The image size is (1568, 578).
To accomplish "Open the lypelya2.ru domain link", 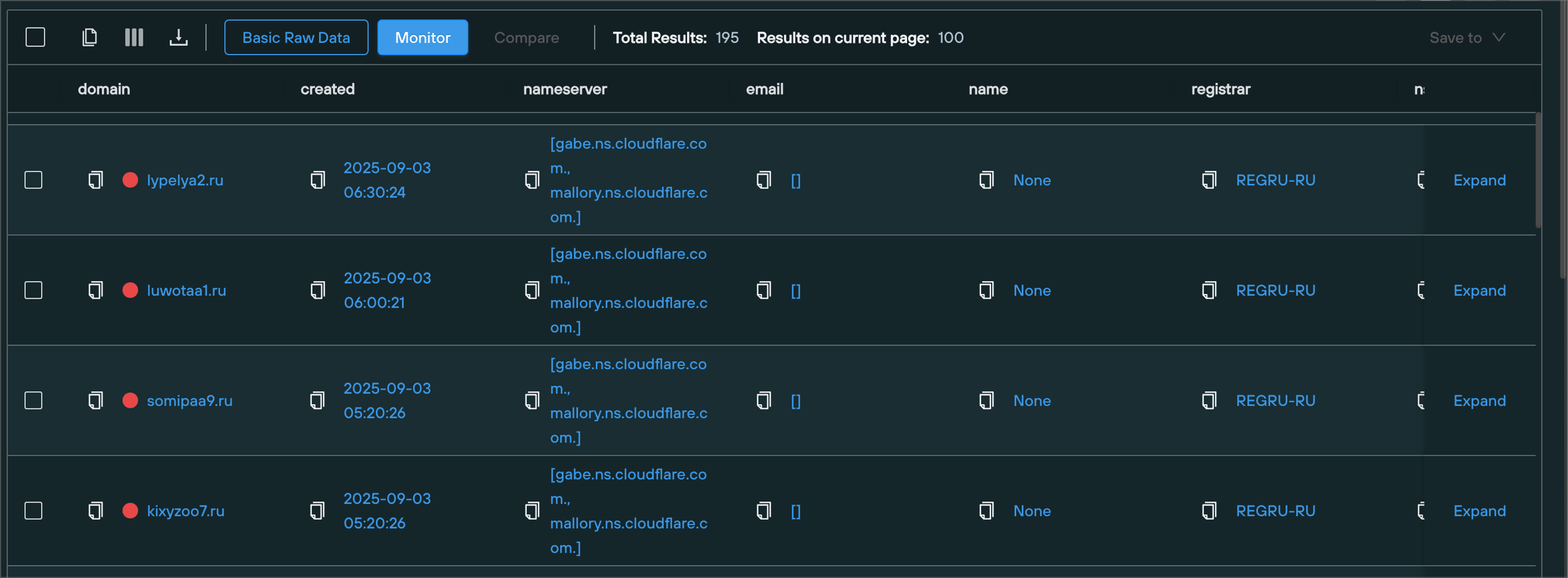I will pos(185,180).
